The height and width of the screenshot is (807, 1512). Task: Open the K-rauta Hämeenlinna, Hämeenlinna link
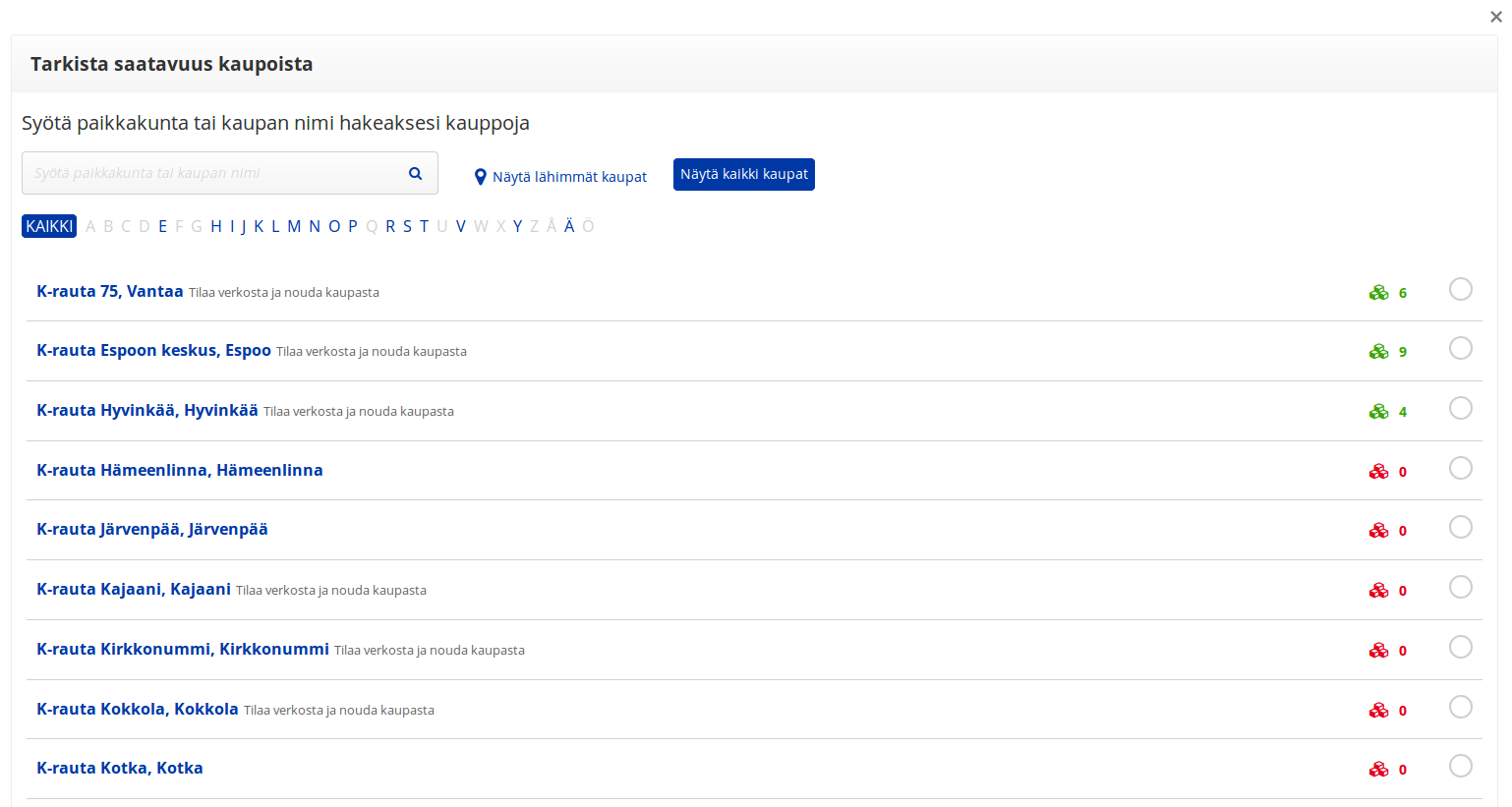[x=180, y=470]
